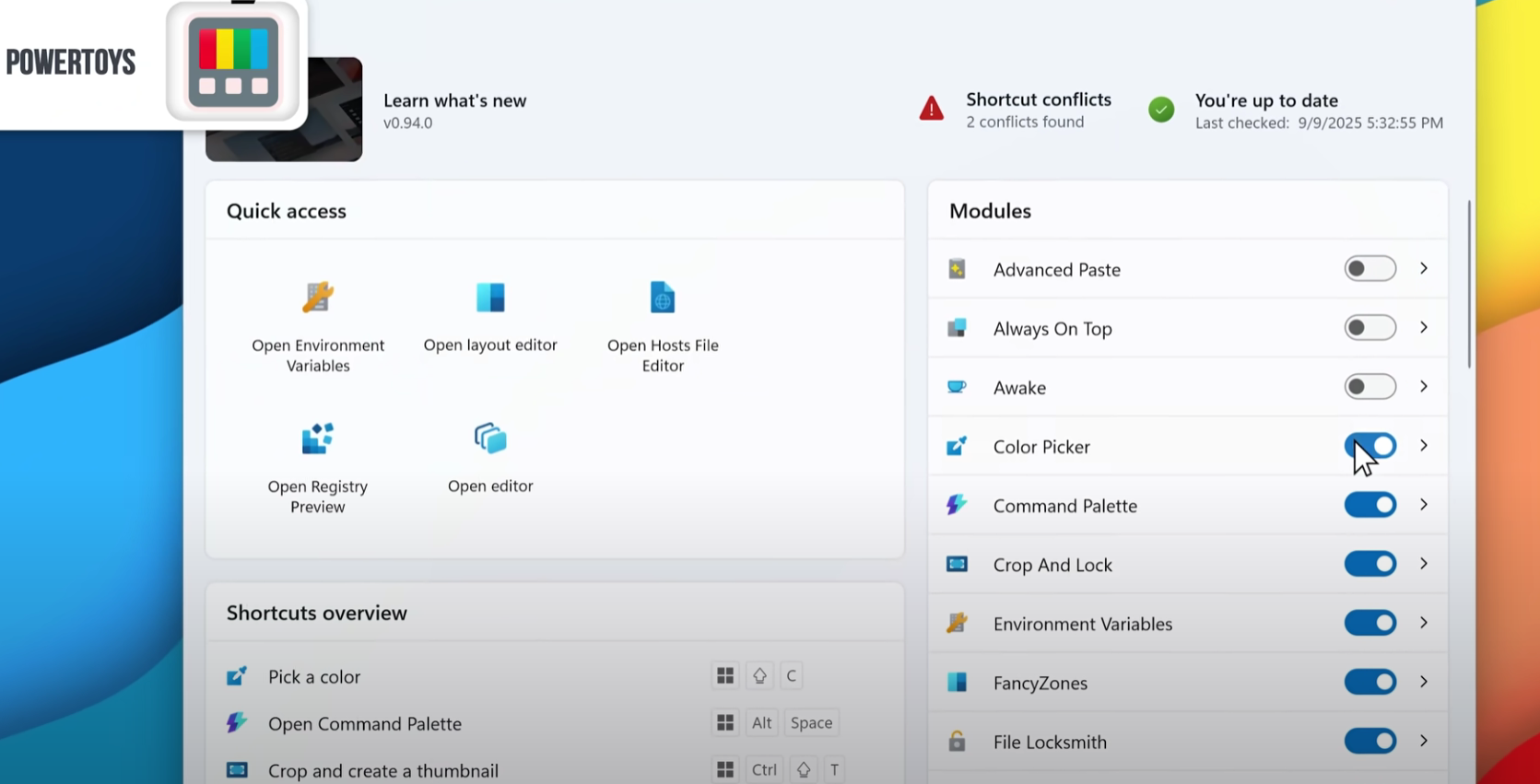The height and width of the screenshot is (784, 1540).
Task: Expand the Awake module chevron
Action: point(1424,387)
